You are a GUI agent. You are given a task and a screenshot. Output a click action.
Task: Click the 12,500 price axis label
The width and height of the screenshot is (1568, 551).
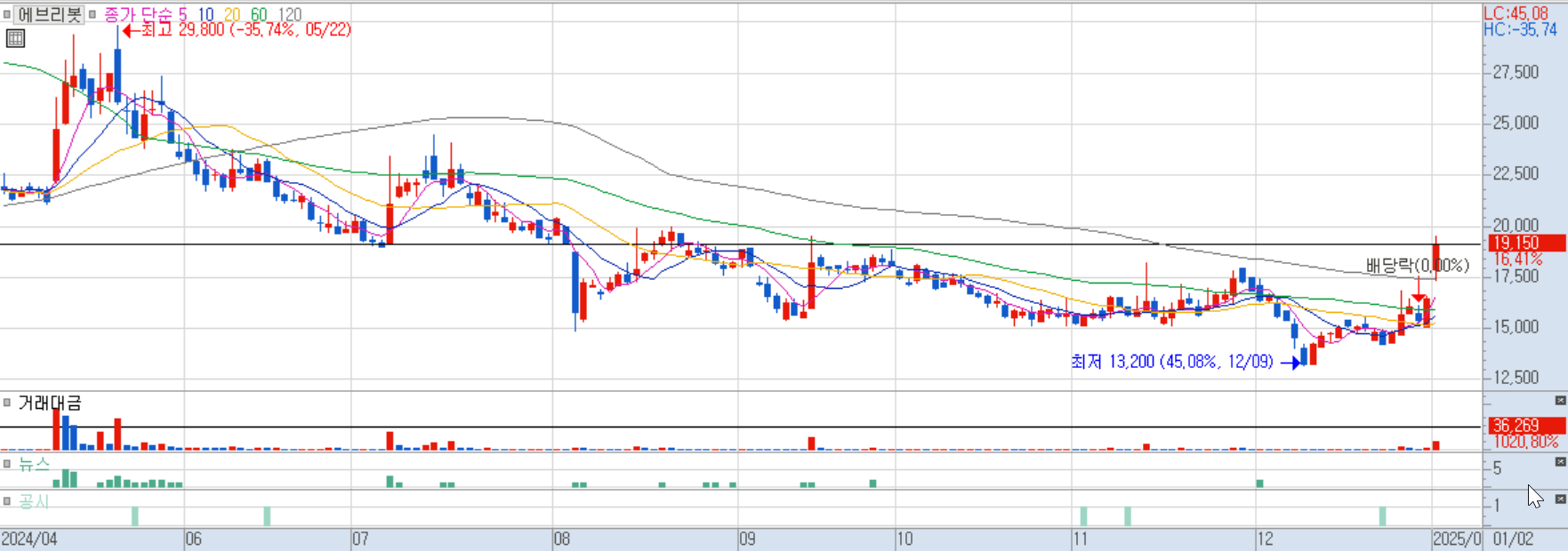coord(1516,378)
